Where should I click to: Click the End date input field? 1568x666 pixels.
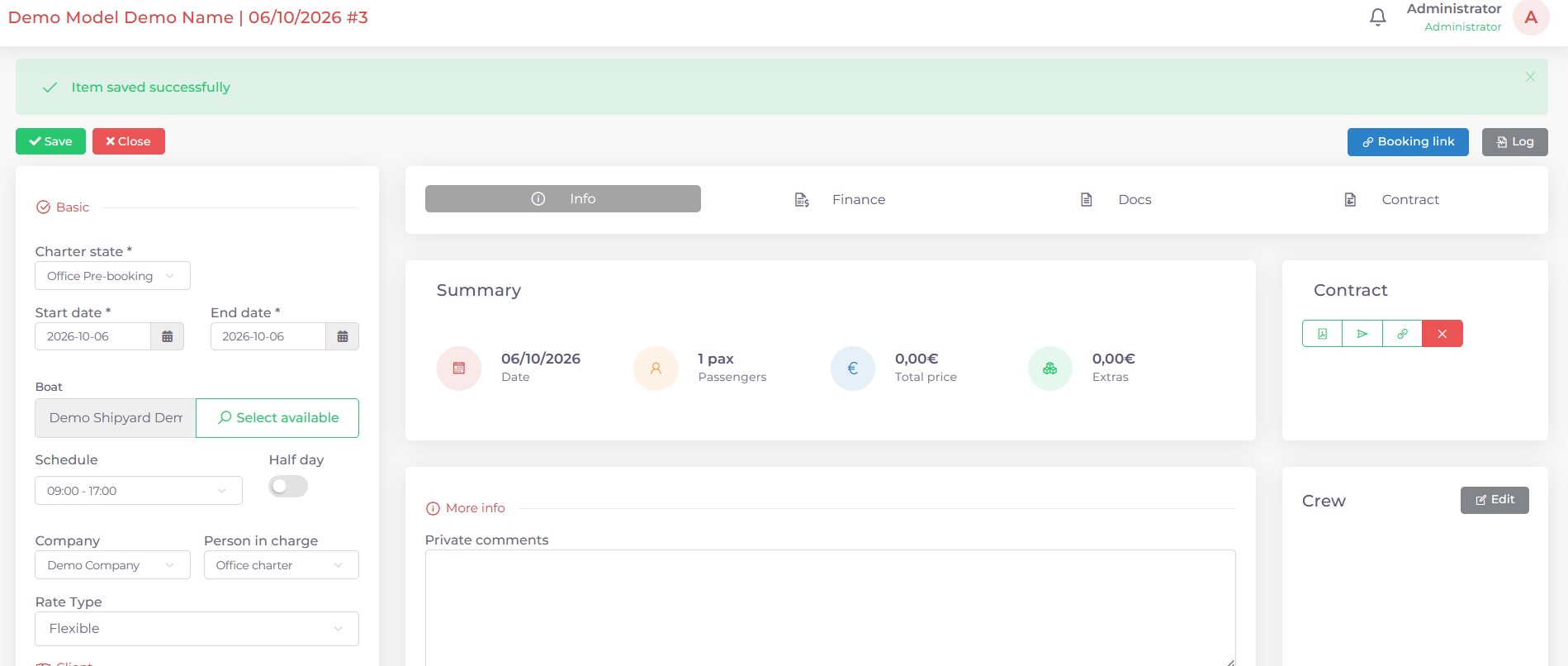pyautogui.click(x=268, y=336)
